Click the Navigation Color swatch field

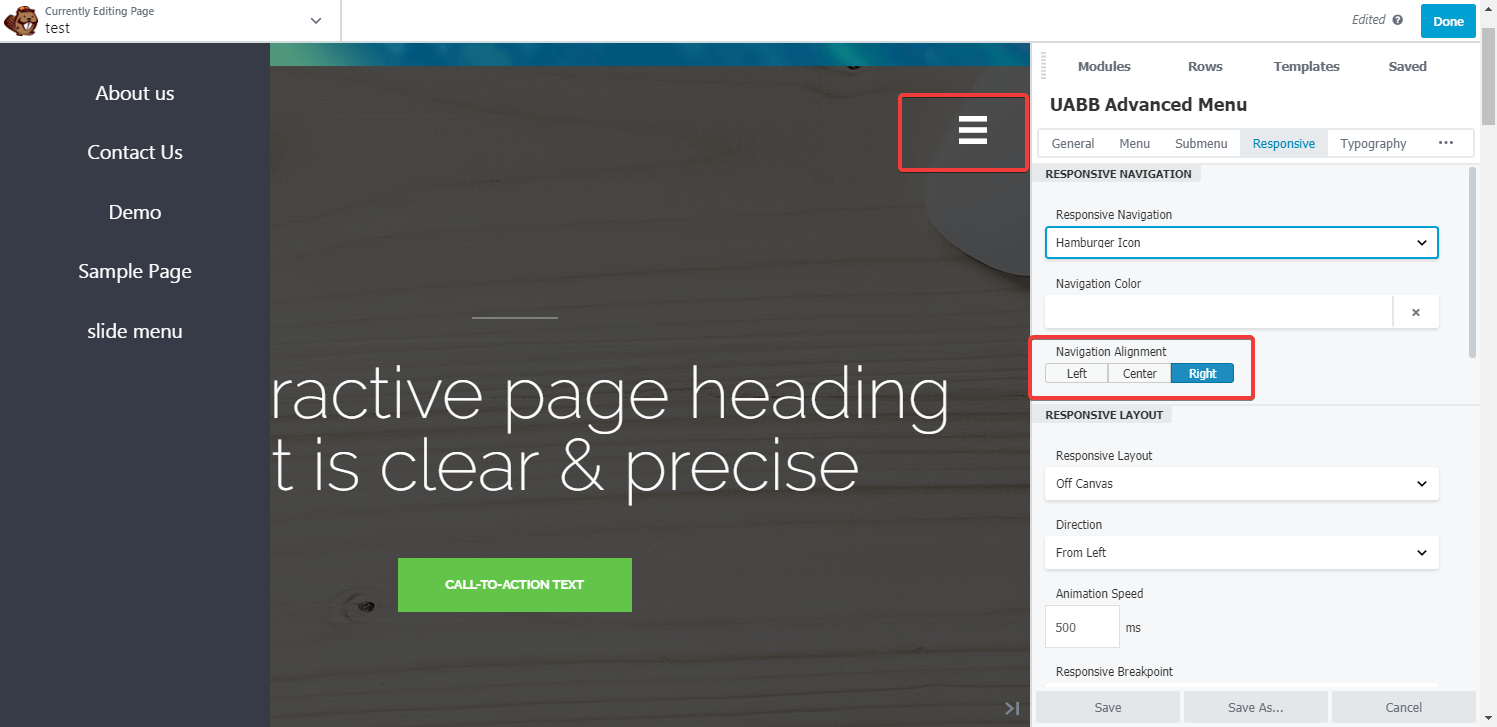tap(1218, 312)
